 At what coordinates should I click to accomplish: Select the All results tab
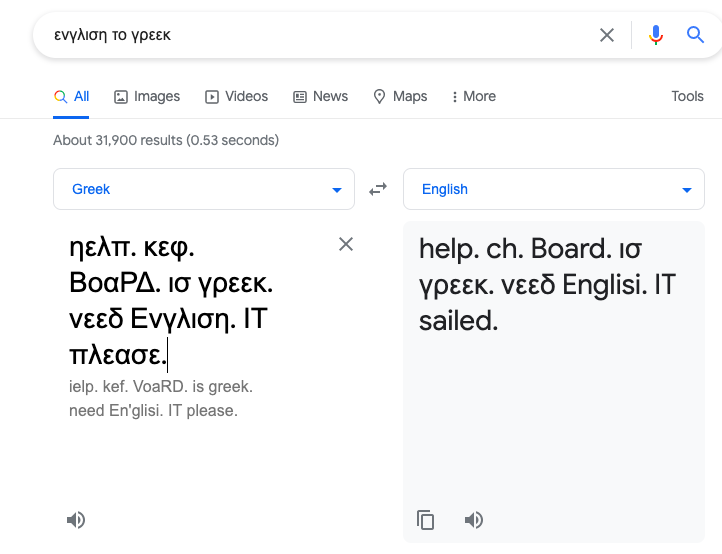tap(71, 96)
